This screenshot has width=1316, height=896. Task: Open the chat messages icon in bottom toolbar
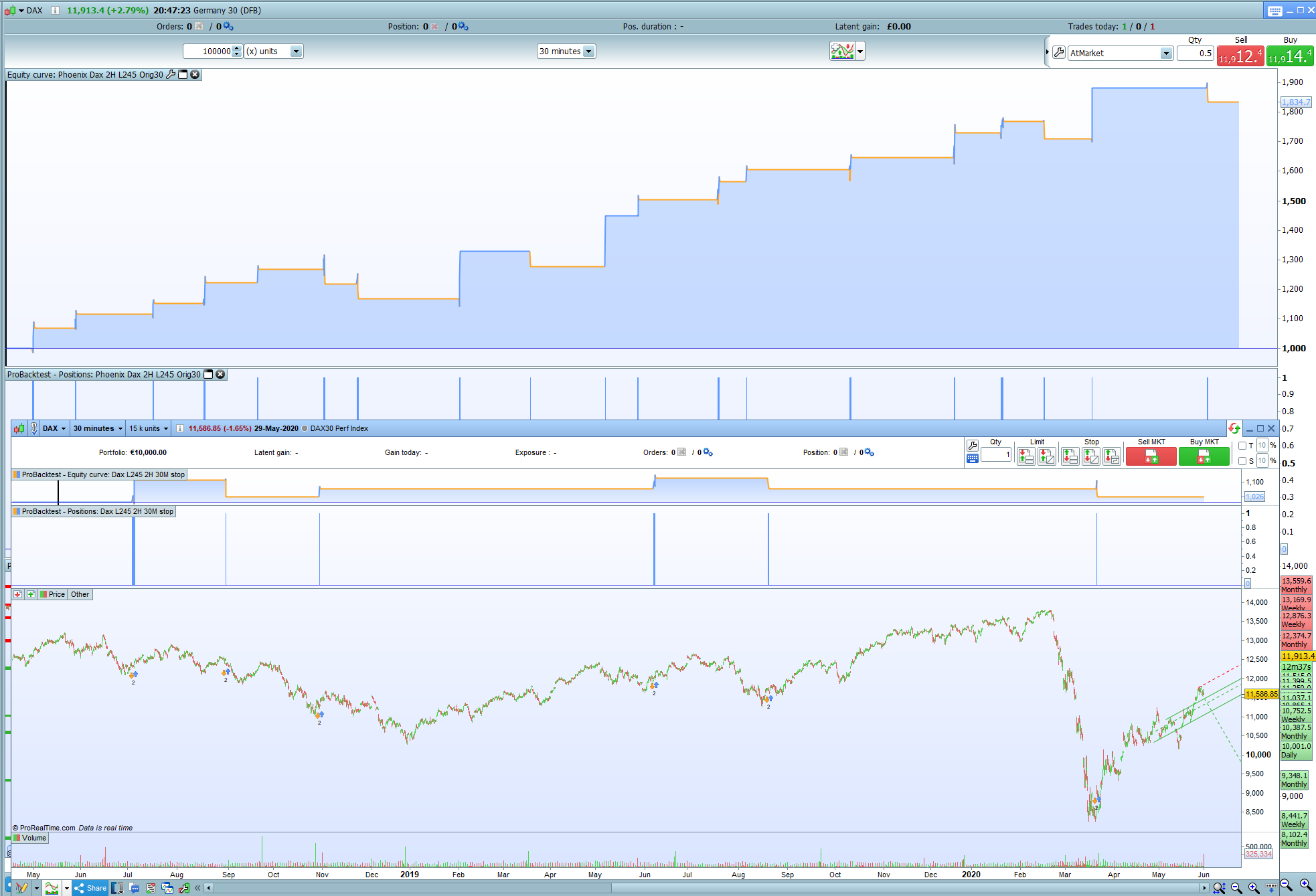click(135, 888)
